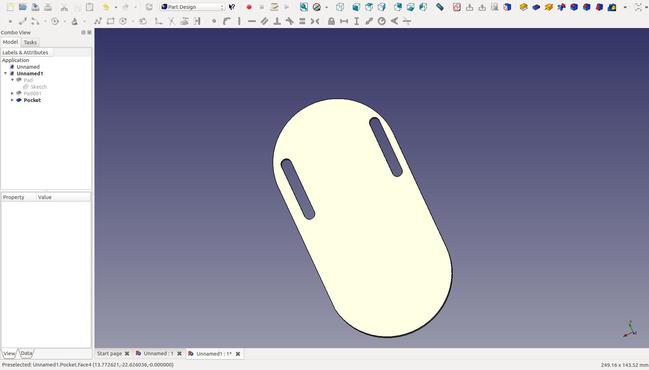Switch to the Unnamed : 1 document tab
The height and width of the screenshot is (370, 649).
point(159,353)
